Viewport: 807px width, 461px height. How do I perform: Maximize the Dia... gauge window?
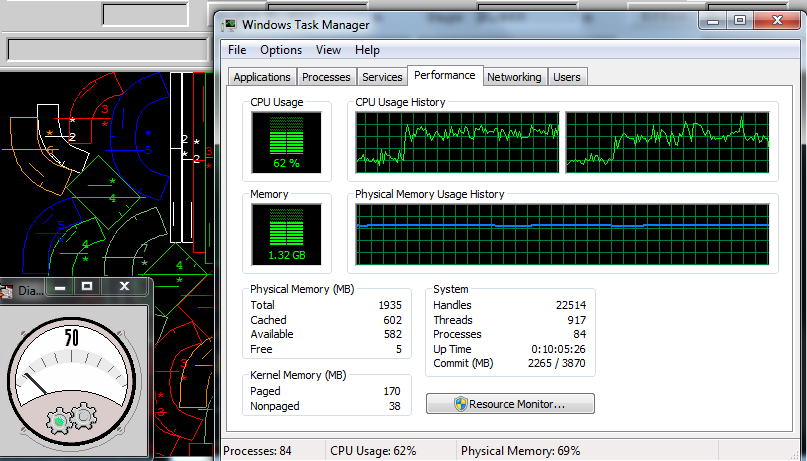tap(87, 287)
